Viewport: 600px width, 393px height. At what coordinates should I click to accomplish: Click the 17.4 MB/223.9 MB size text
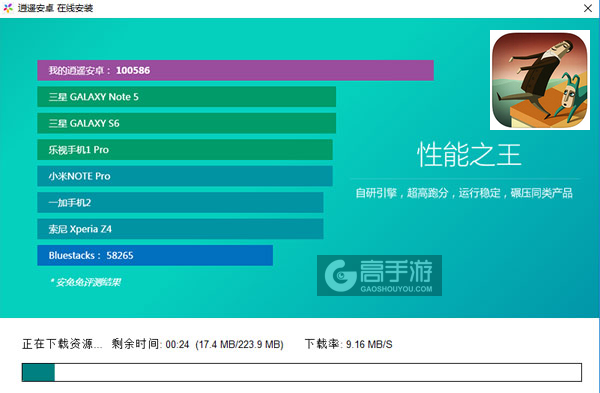(240, 344)
